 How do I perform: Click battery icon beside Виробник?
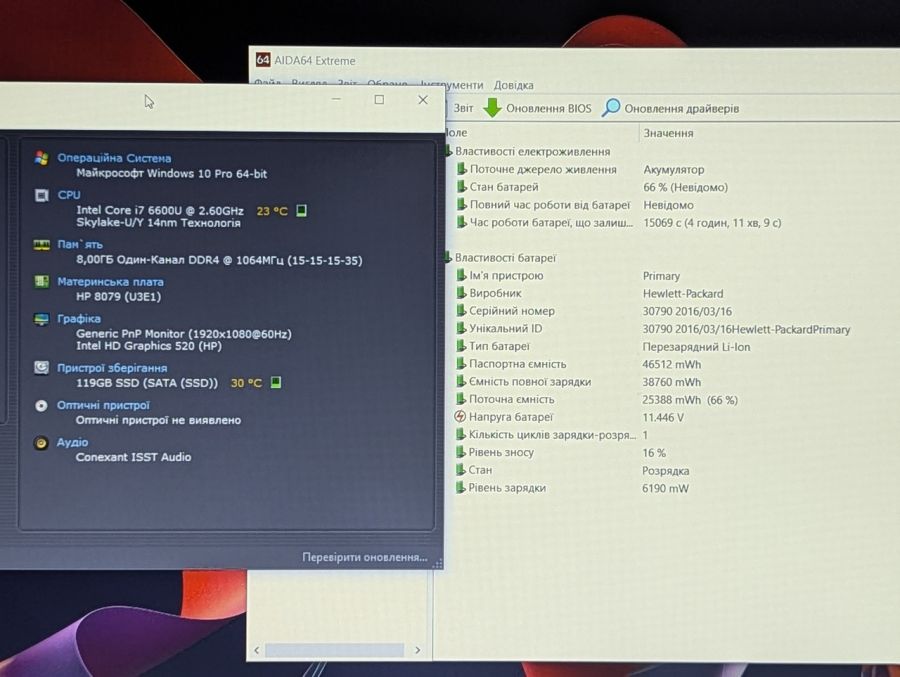[x=461, y=293]
